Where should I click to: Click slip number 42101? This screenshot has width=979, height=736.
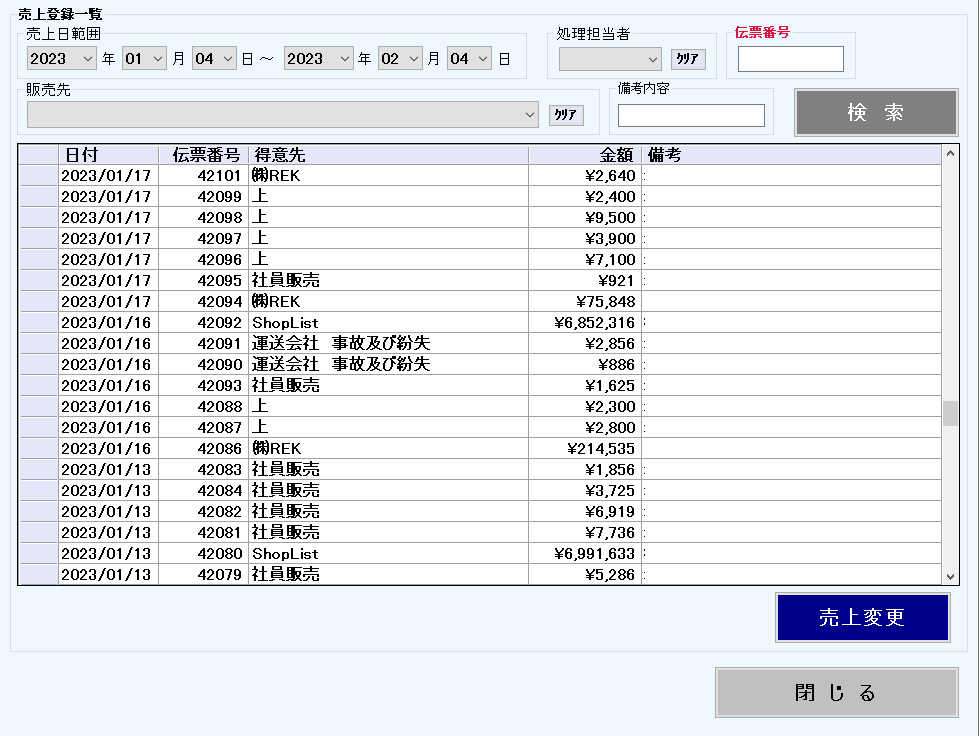point(219,176)
